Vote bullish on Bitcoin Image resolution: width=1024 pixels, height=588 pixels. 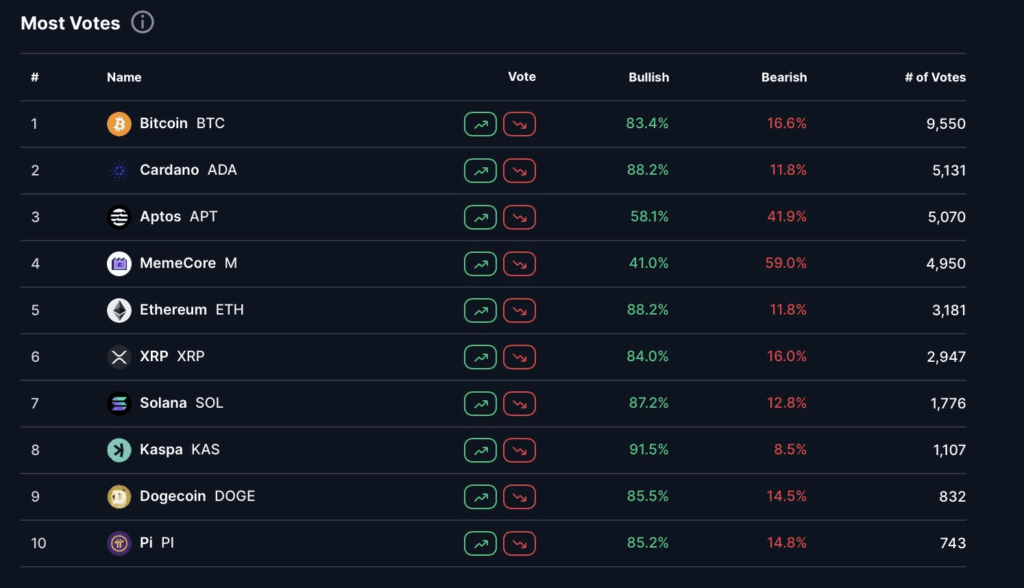[x=480, y=124]
